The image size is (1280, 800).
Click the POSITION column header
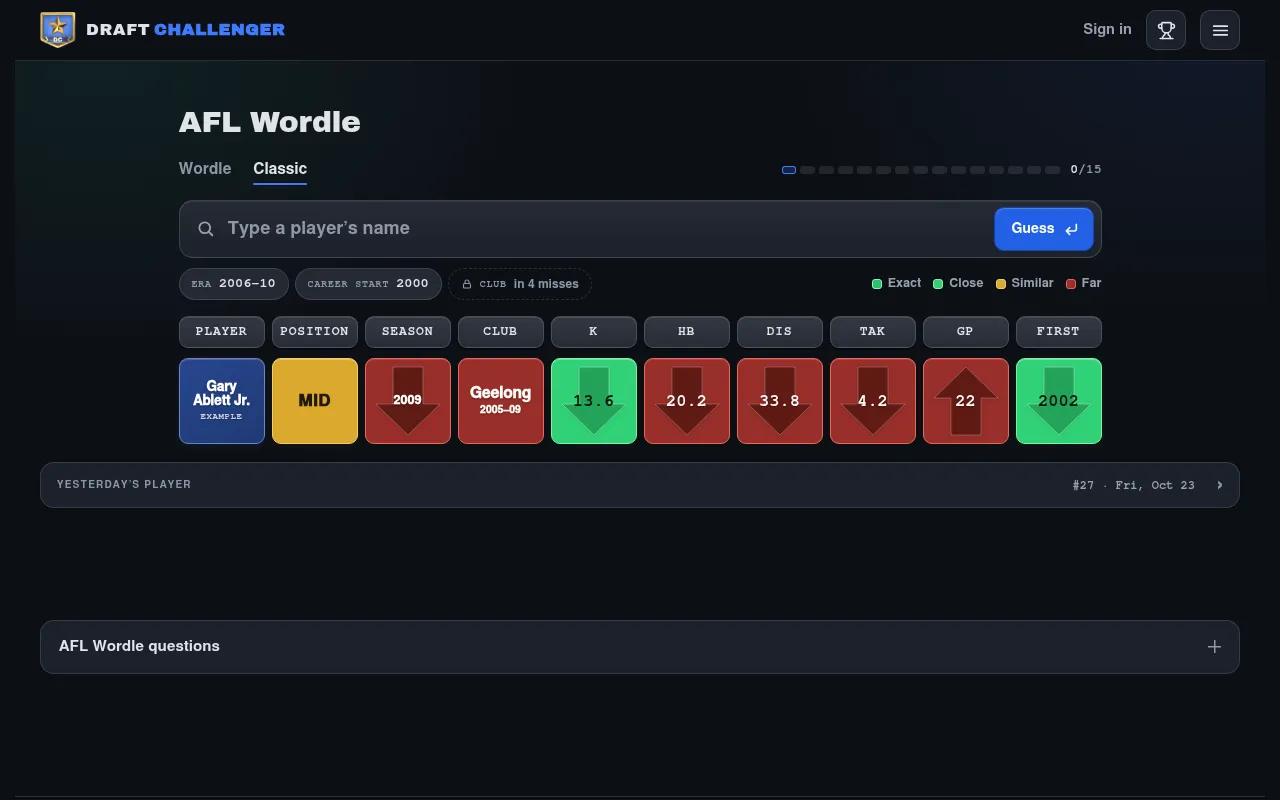click(315, 332)
